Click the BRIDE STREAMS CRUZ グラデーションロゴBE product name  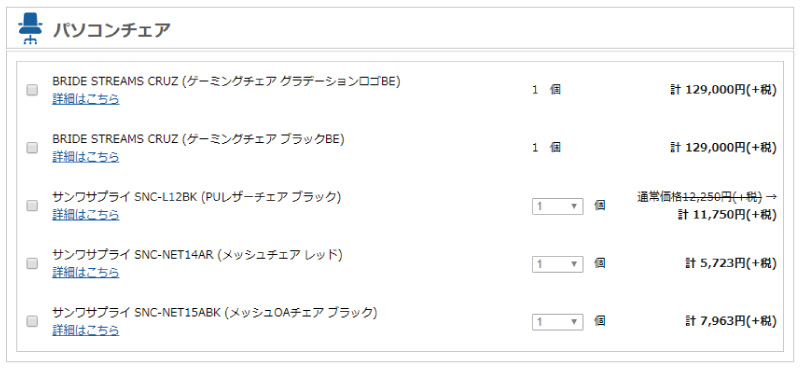[x=226, y=81]
